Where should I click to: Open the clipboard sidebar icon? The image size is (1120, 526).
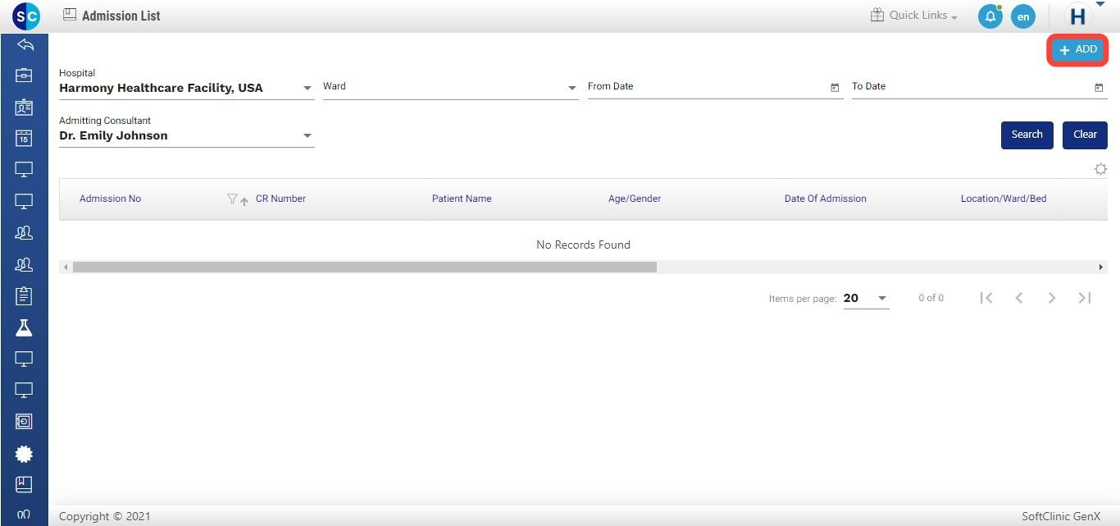click(24, 296)
